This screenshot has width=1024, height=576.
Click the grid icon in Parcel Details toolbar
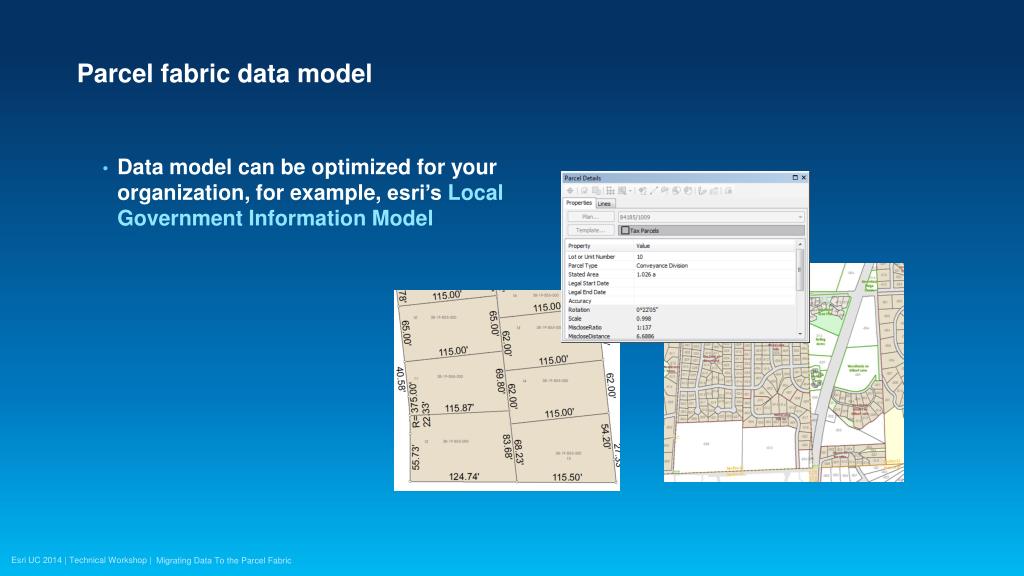[x=610, y=191]
